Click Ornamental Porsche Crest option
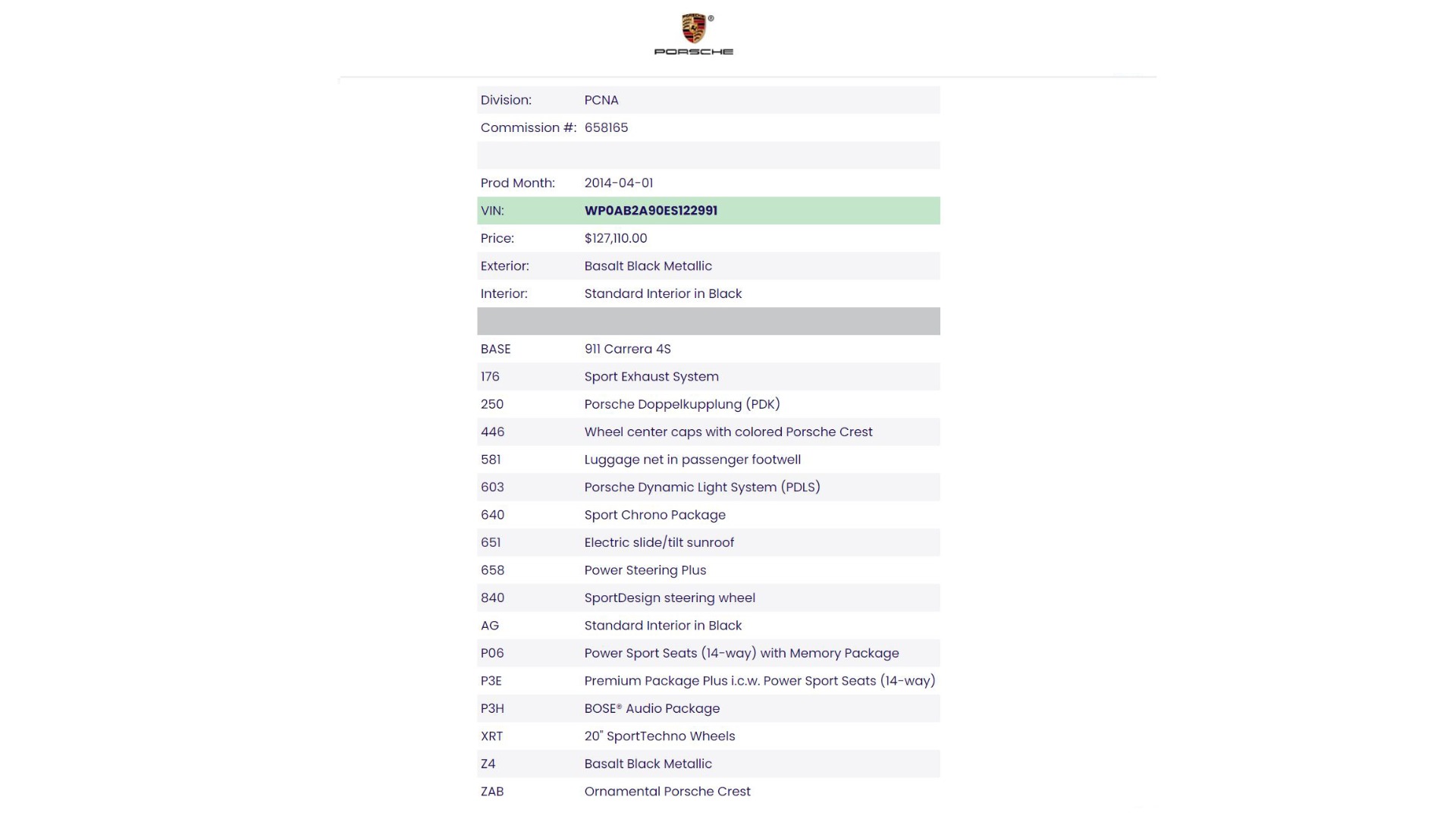Viewport: 1456px width, 819px height. point(667,792)
